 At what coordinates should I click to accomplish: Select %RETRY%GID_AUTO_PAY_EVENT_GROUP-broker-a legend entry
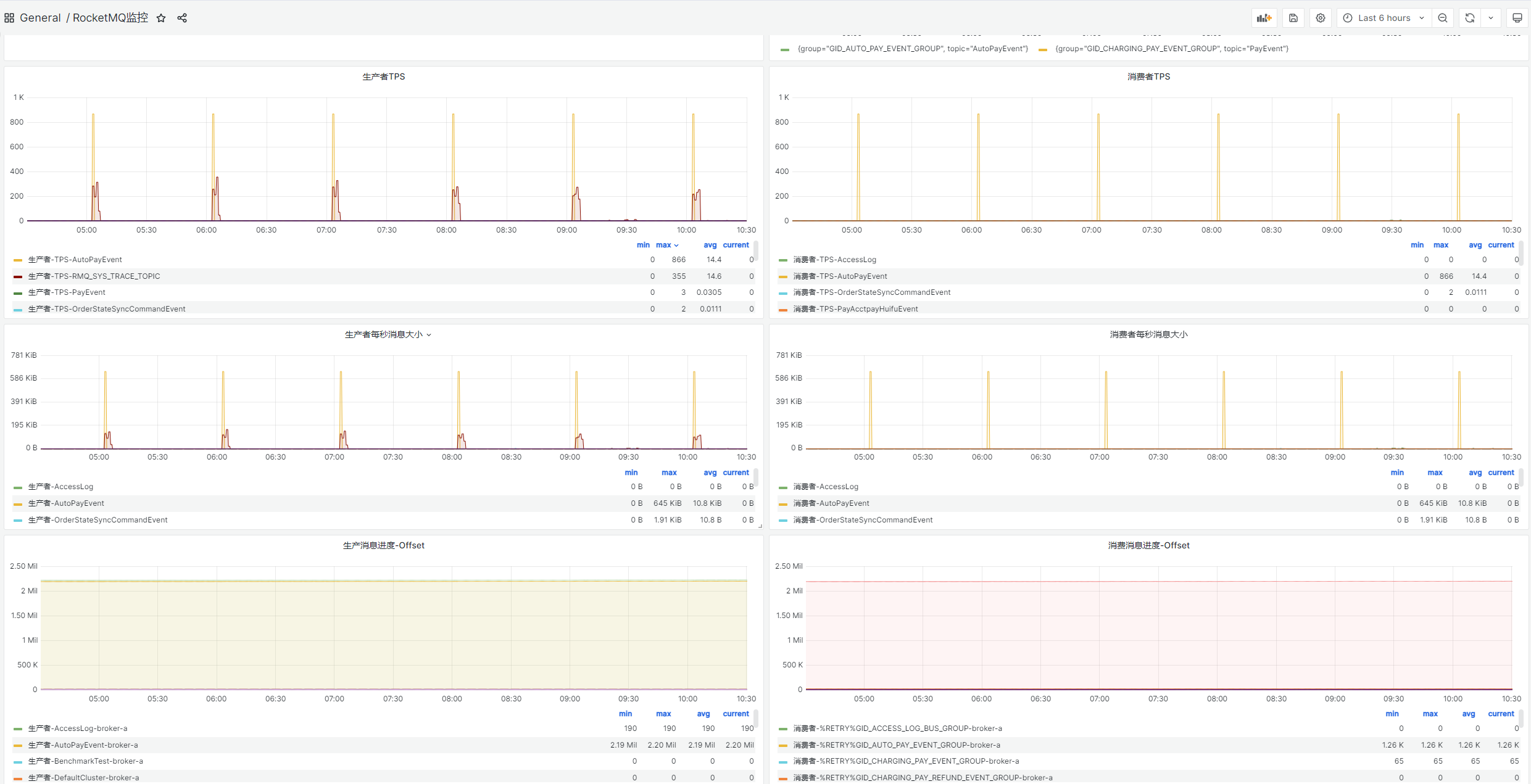[x=897, y=745]
